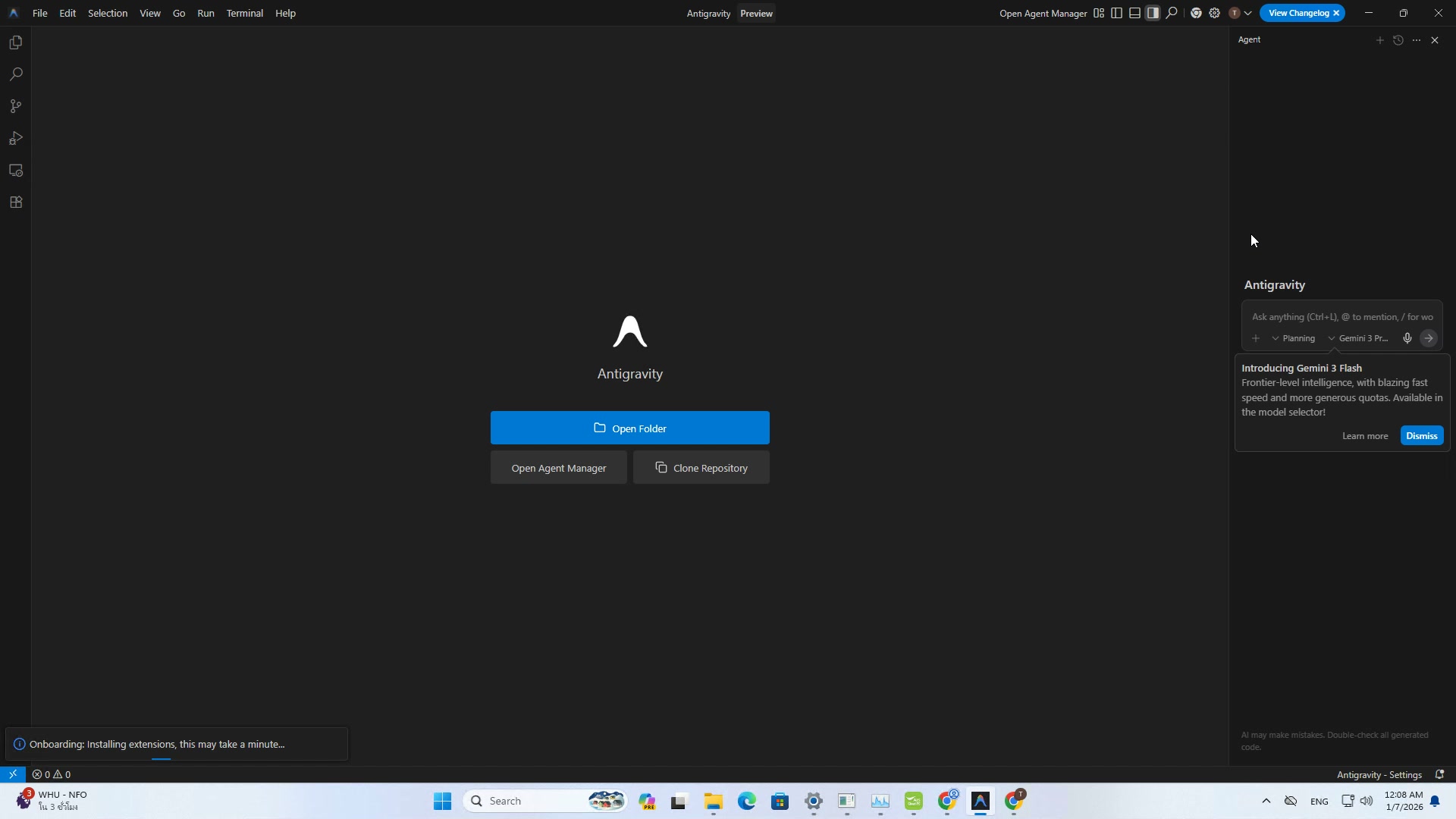The image size is (1456, 819).
Task: Click the microphone voice input icon
Action: 1407,338
